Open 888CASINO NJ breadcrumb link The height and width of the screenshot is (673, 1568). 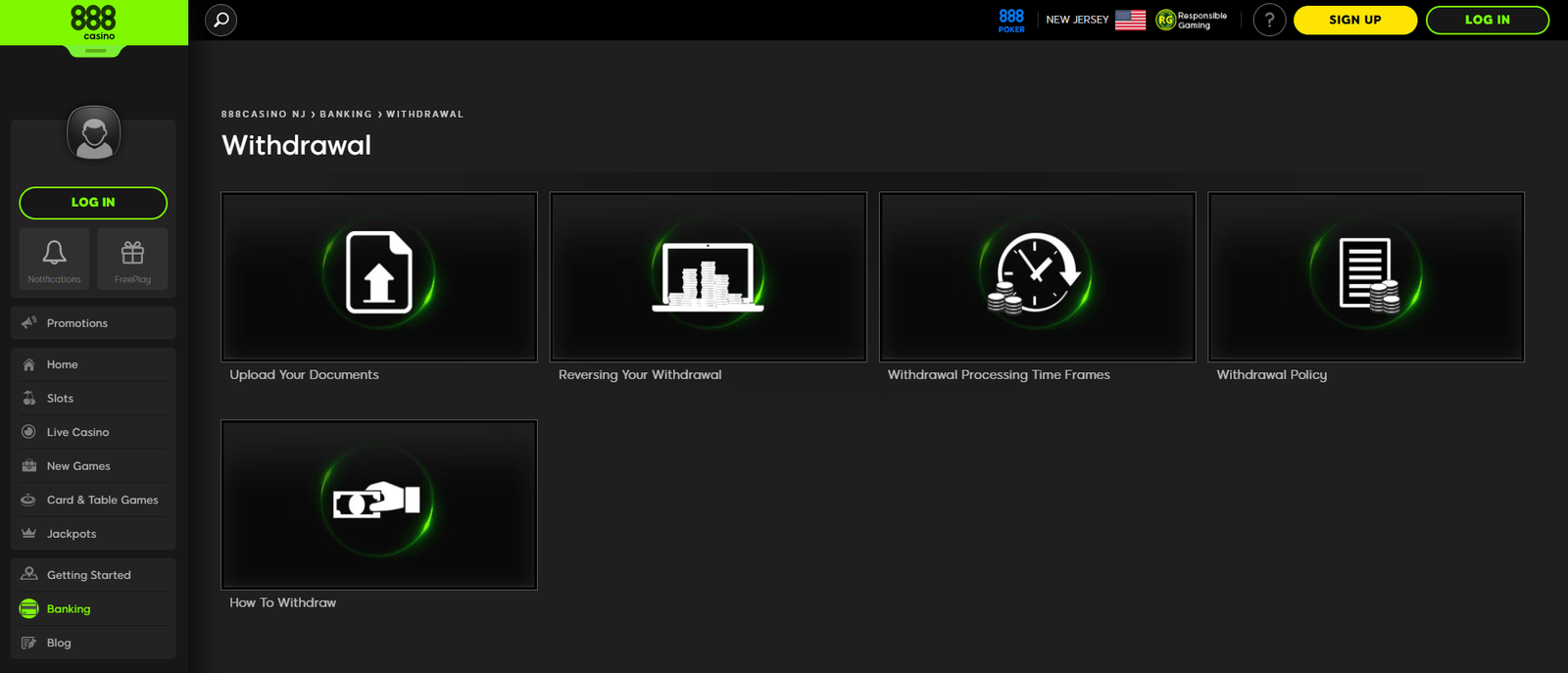(x=264, y=115)
